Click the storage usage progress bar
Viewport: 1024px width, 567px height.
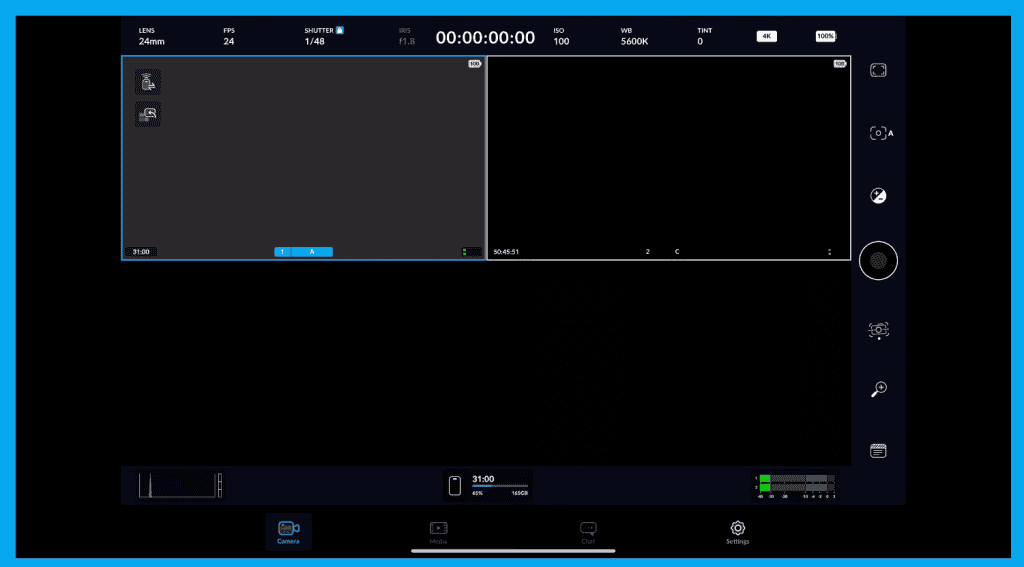coord(500,486)
